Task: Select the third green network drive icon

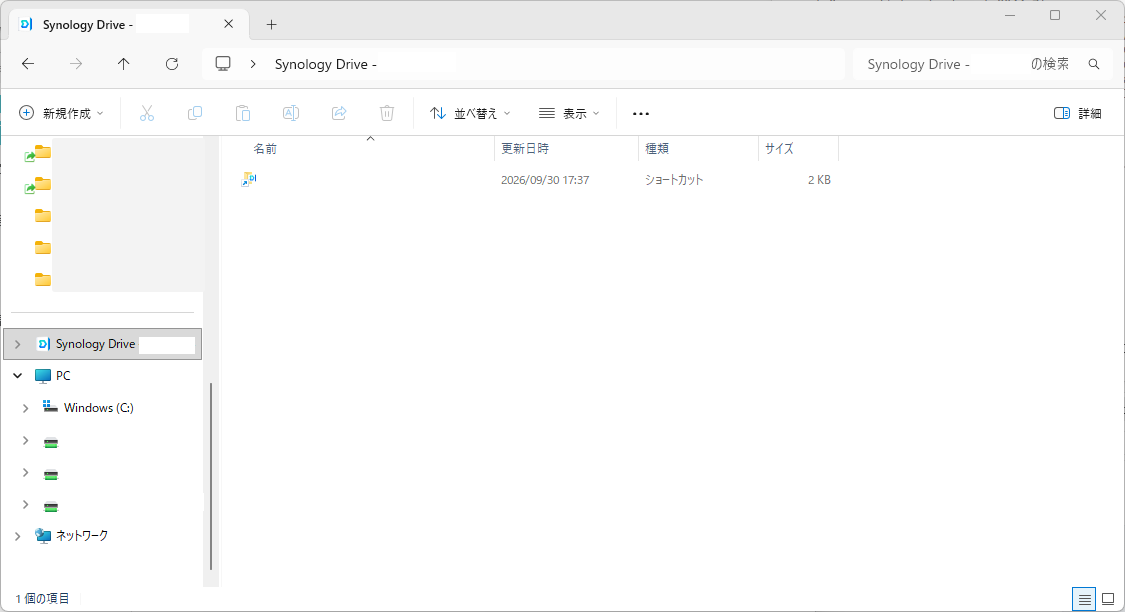Action: tap(51, 507)
